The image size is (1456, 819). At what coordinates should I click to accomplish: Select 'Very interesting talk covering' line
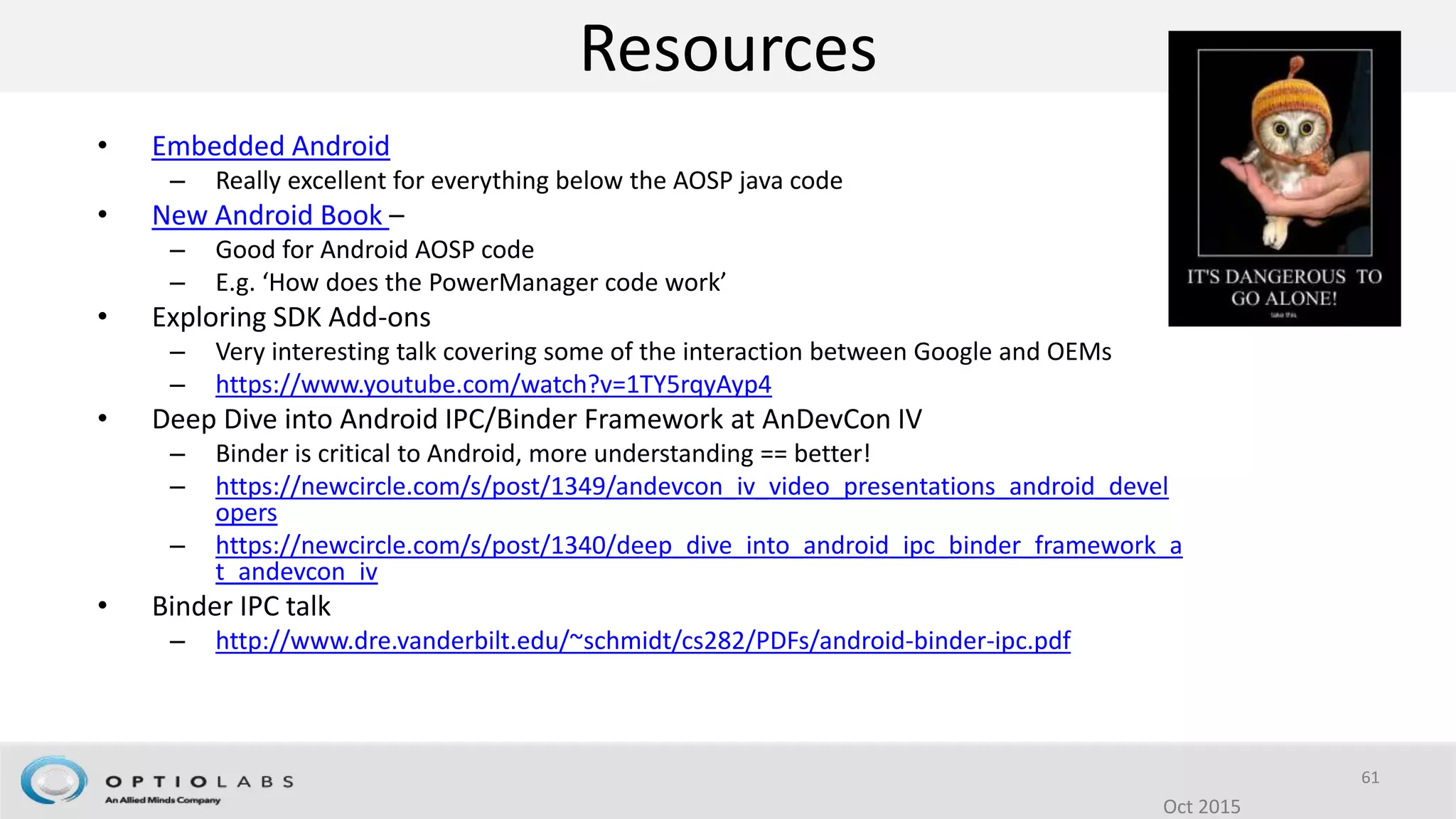click(x=663, y=352)
